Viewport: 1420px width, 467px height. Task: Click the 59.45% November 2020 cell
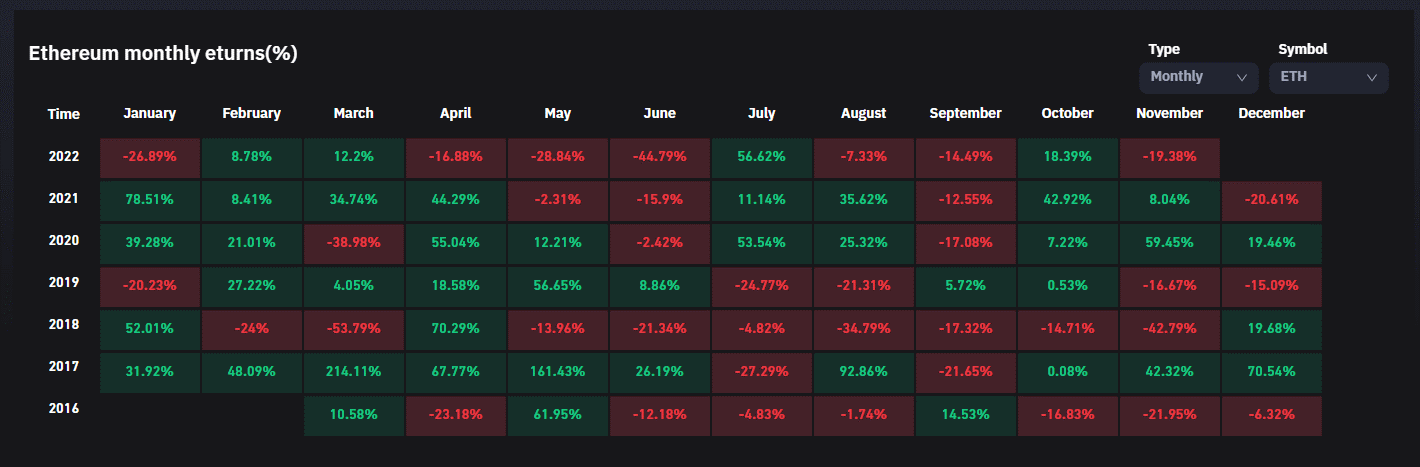pyautogui.click(x=1170, y=242)
